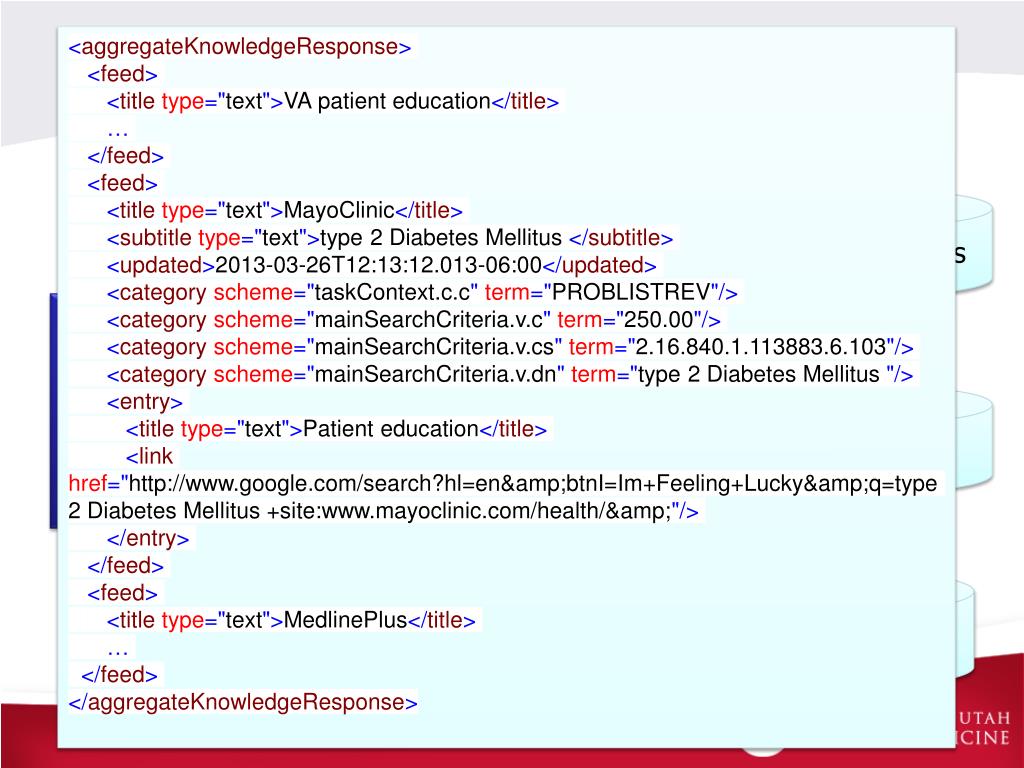1024x768 pixels.
Task: Select the 'MedlinePlus' title line
Action: (291, 620)
